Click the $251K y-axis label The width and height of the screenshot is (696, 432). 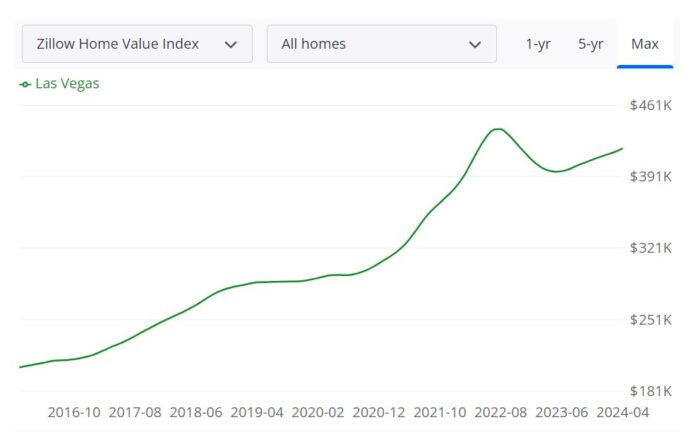[x=650, y=320]
